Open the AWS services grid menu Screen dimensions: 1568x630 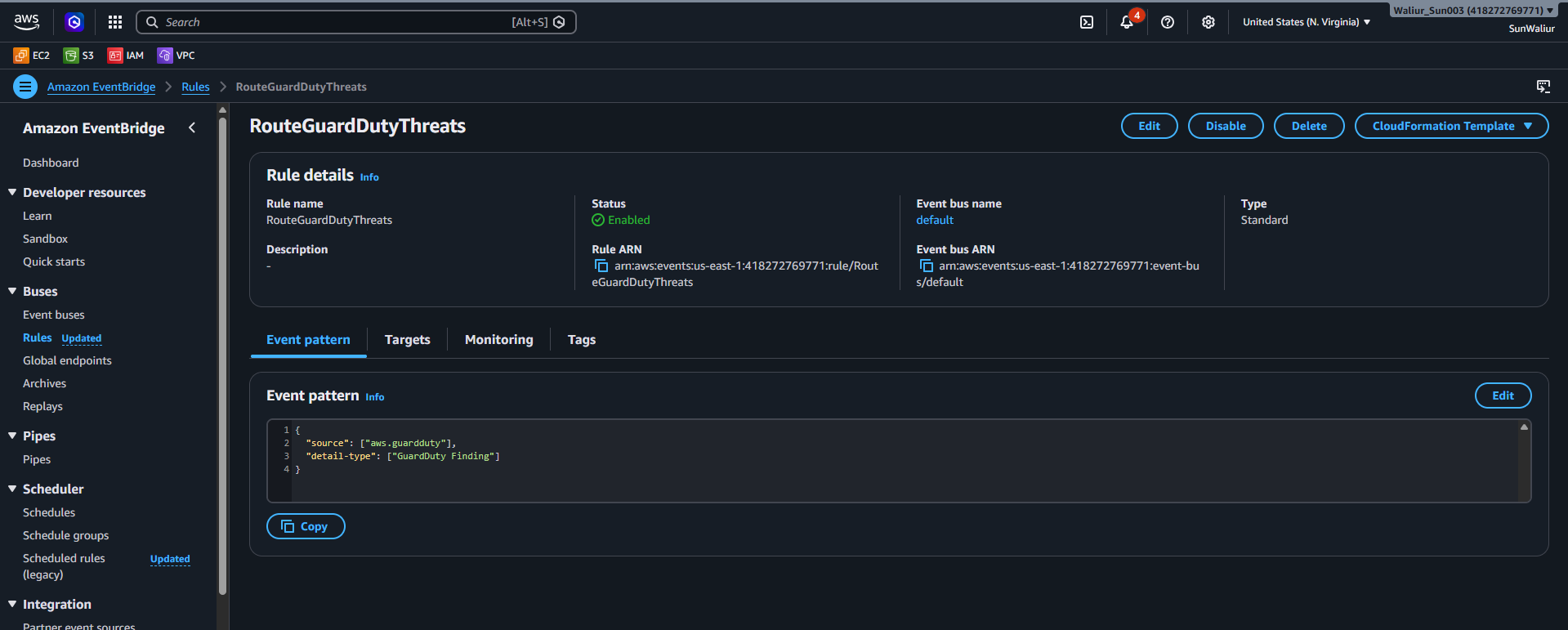pos(115,22)
